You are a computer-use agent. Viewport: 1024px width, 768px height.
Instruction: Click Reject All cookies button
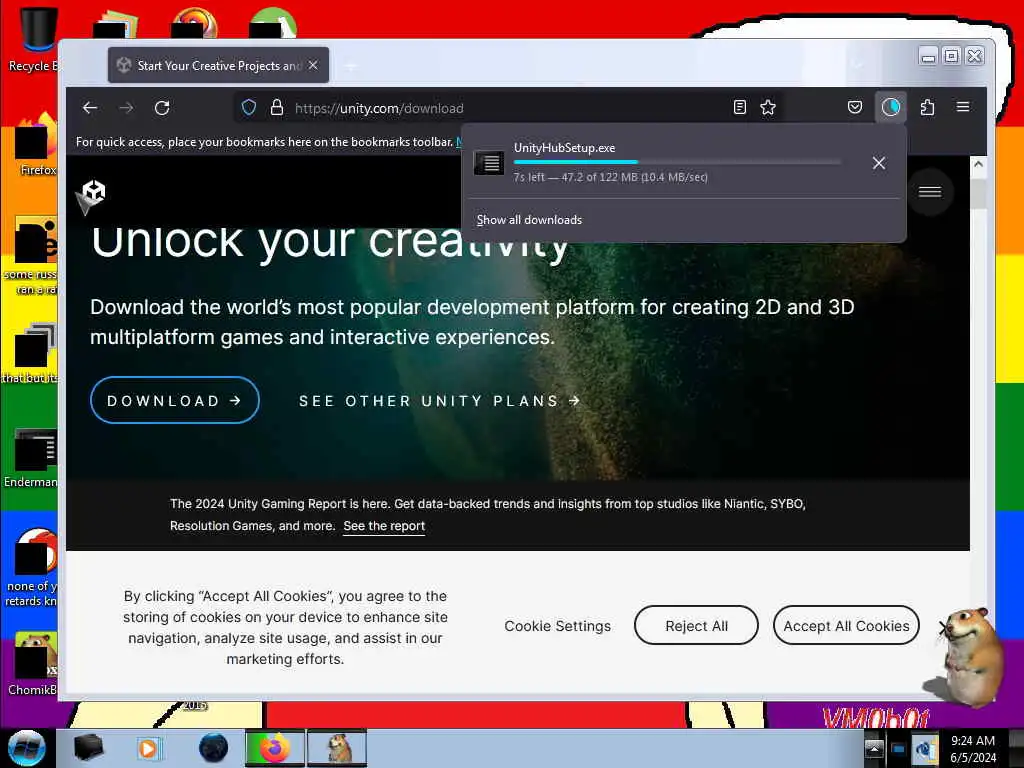coord(696,626)
